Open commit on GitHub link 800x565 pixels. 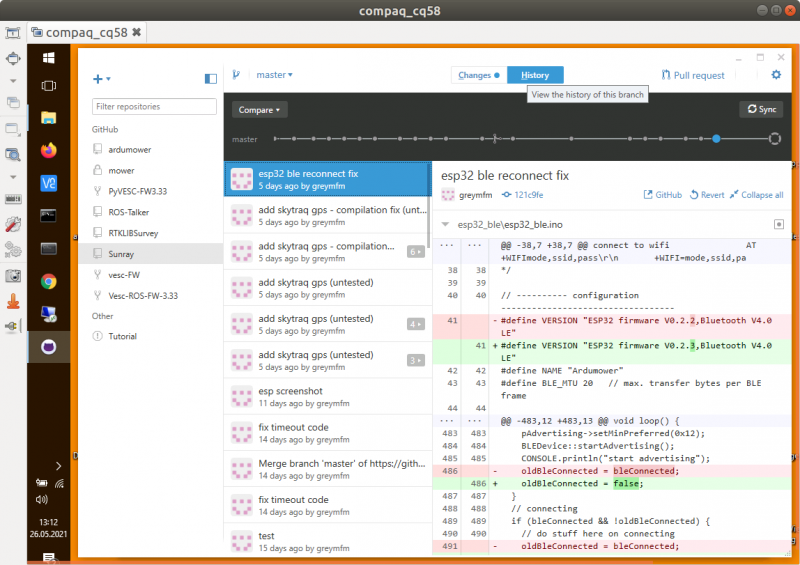663,194
